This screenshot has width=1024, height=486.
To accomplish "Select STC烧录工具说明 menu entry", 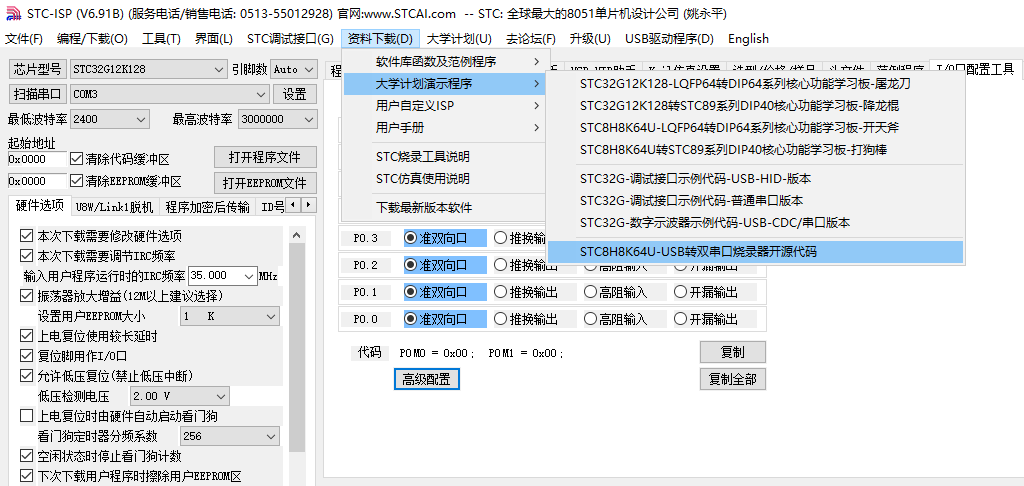I will (446, 157).
